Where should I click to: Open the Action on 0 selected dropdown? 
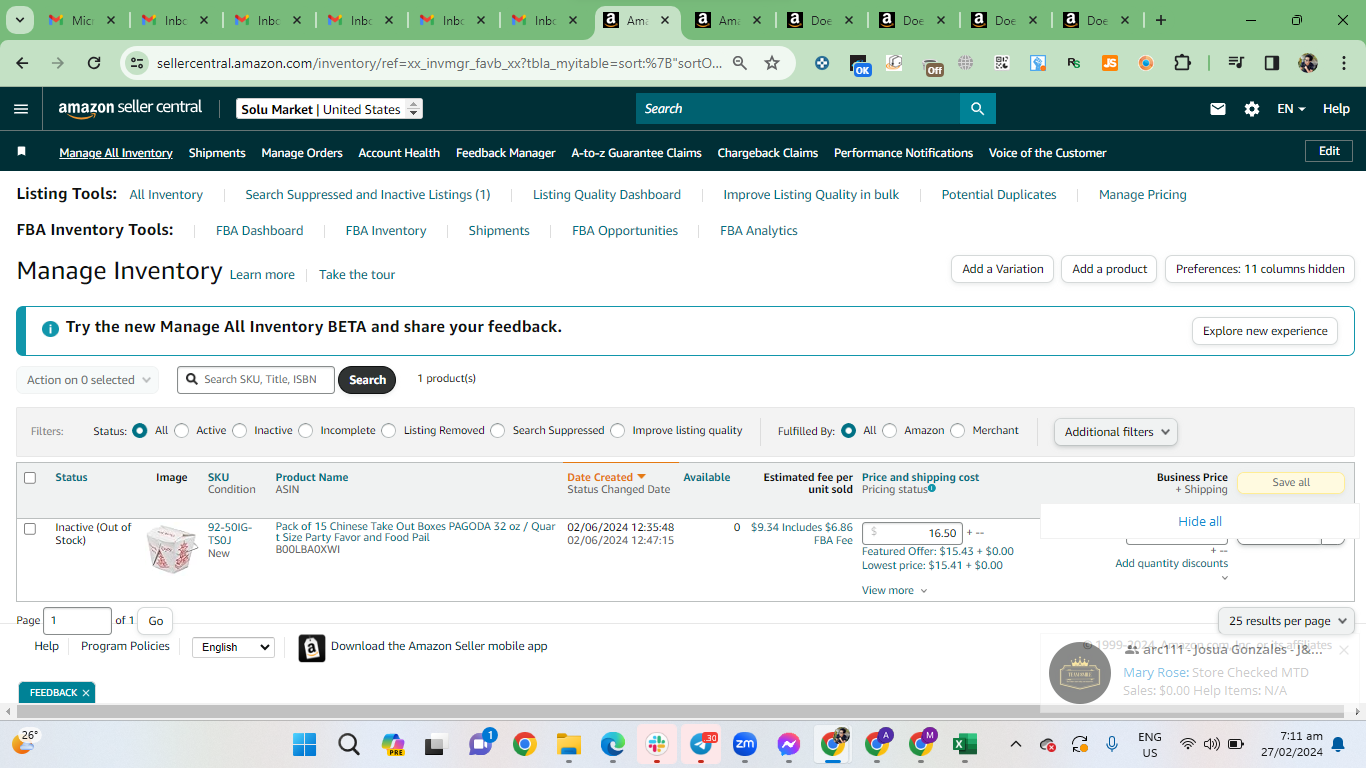(x=88, y=380)
